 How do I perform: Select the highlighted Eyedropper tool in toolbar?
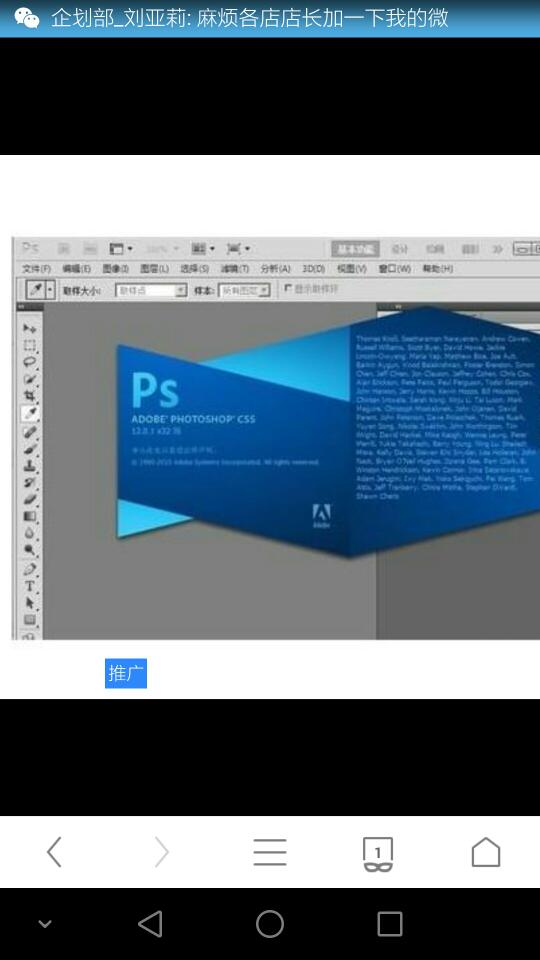[29, 414]
